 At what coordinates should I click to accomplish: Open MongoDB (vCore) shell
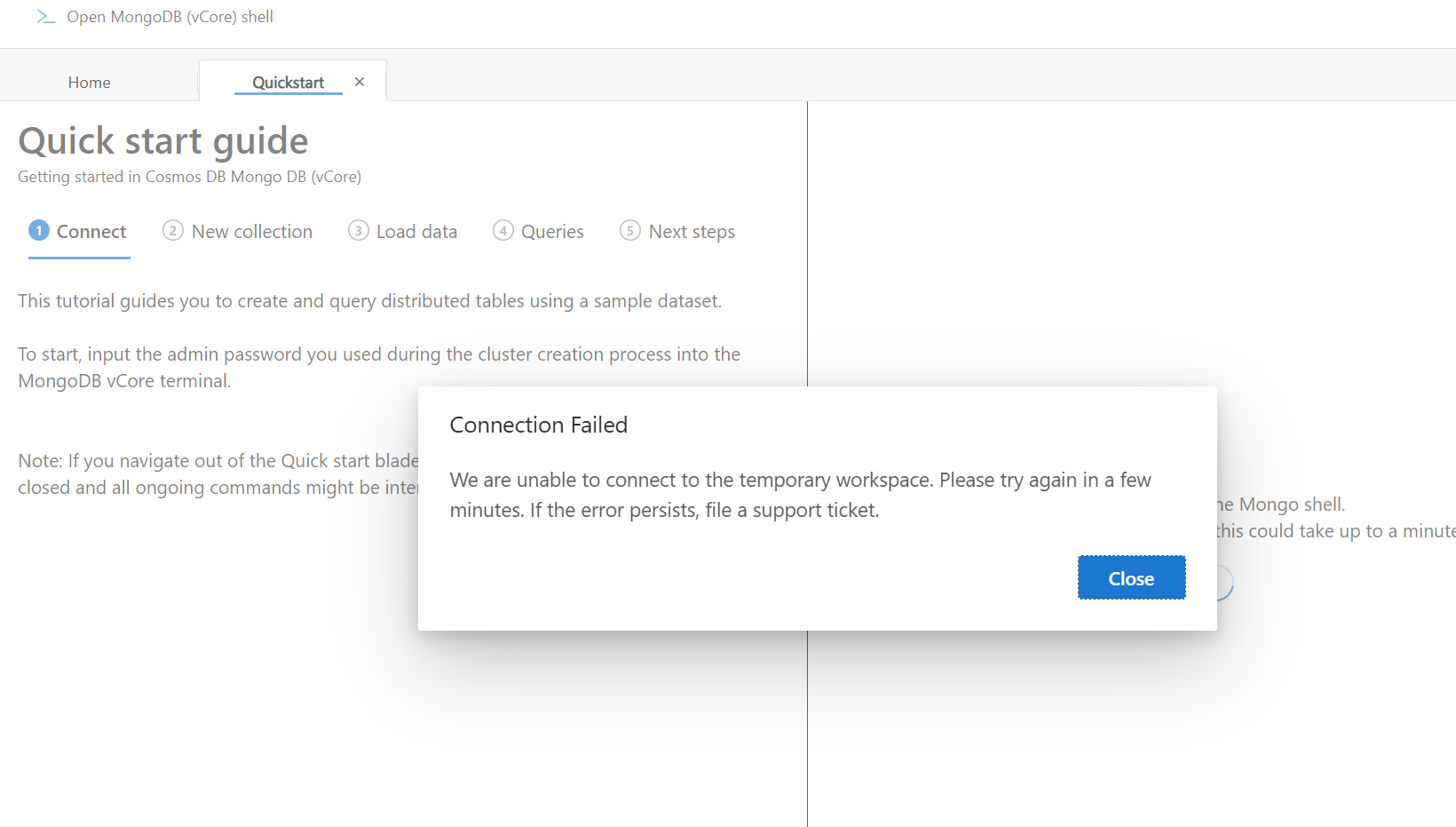[x=169, y=16]
